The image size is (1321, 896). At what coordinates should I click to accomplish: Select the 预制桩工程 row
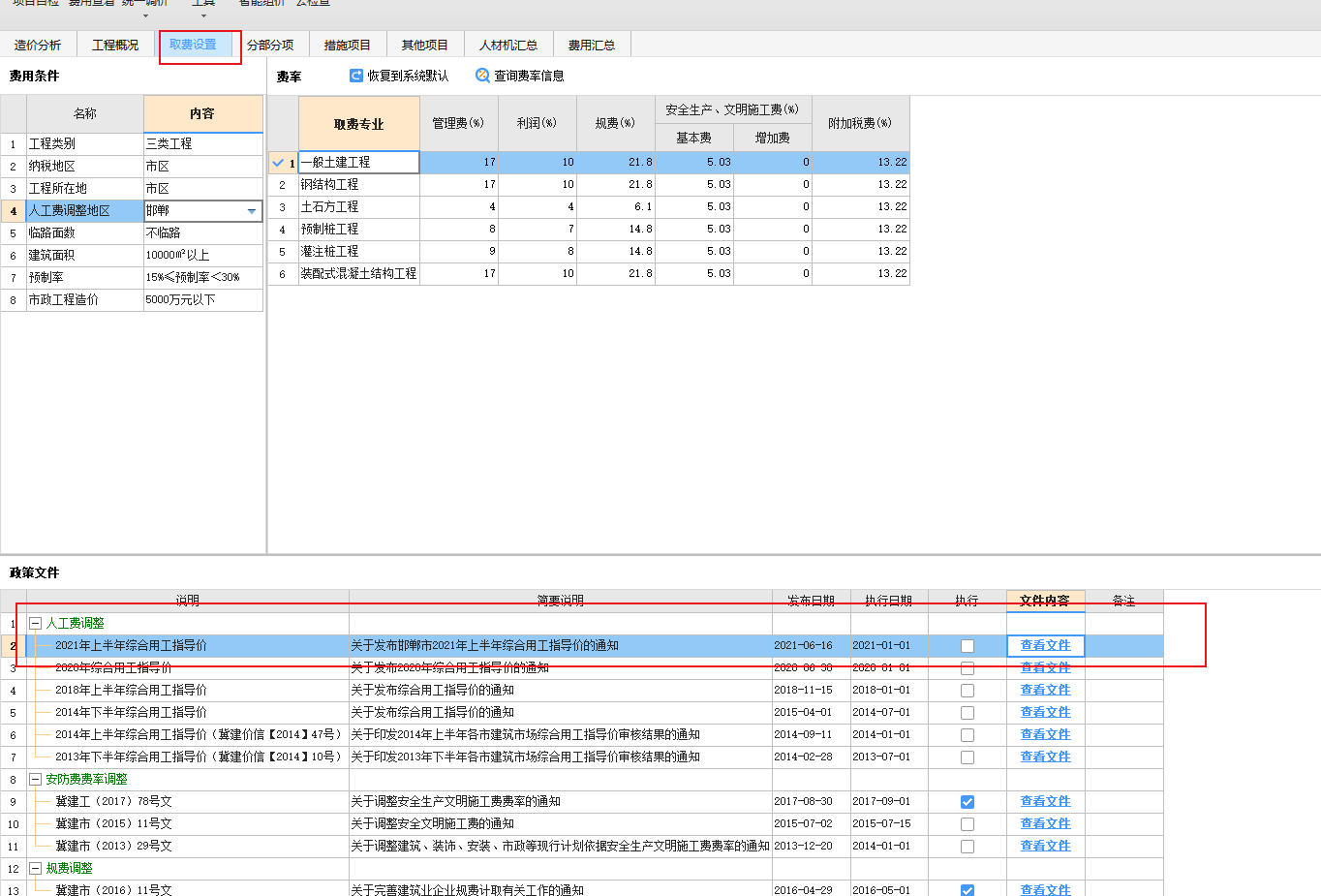(x=589, y=229)
